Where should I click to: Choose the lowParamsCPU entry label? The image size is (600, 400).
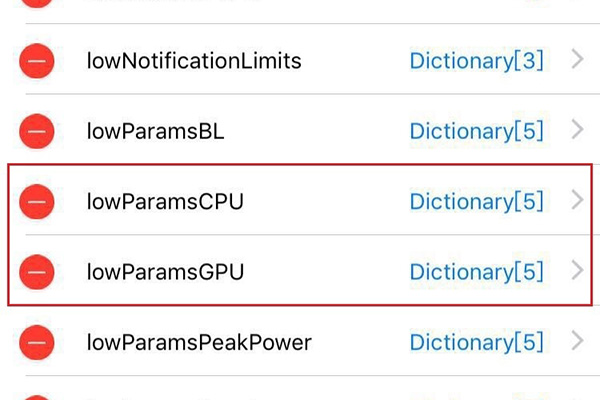tap(165, 202)
